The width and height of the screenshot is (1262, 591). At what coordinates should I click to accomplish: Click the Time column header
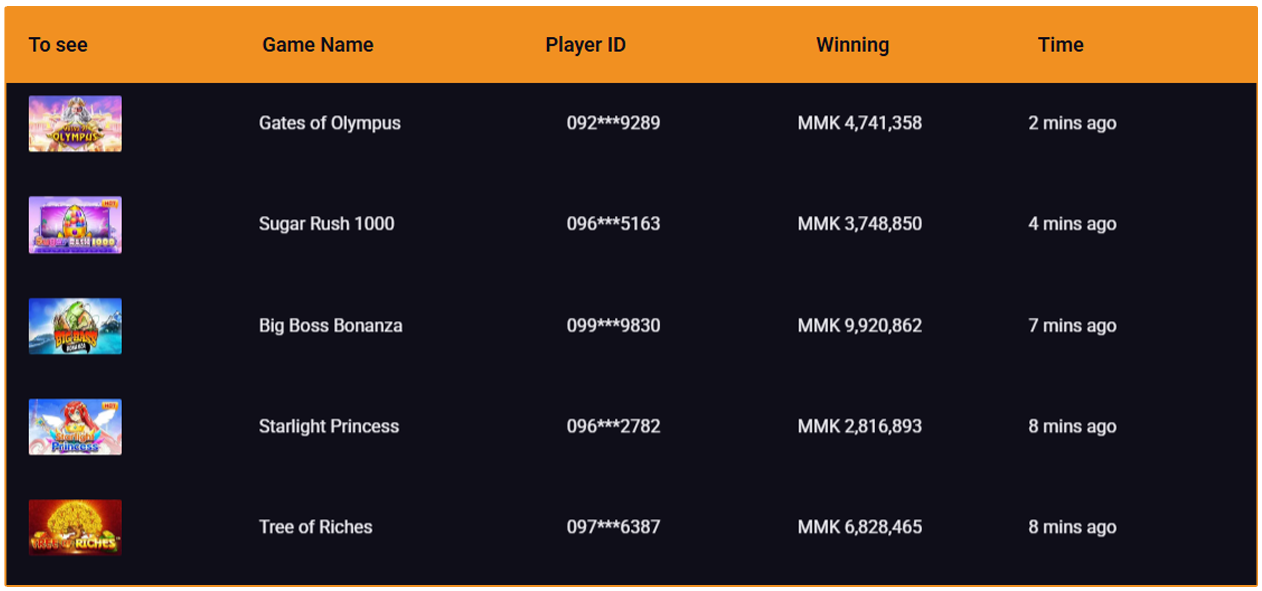(x=1060, y=45)
